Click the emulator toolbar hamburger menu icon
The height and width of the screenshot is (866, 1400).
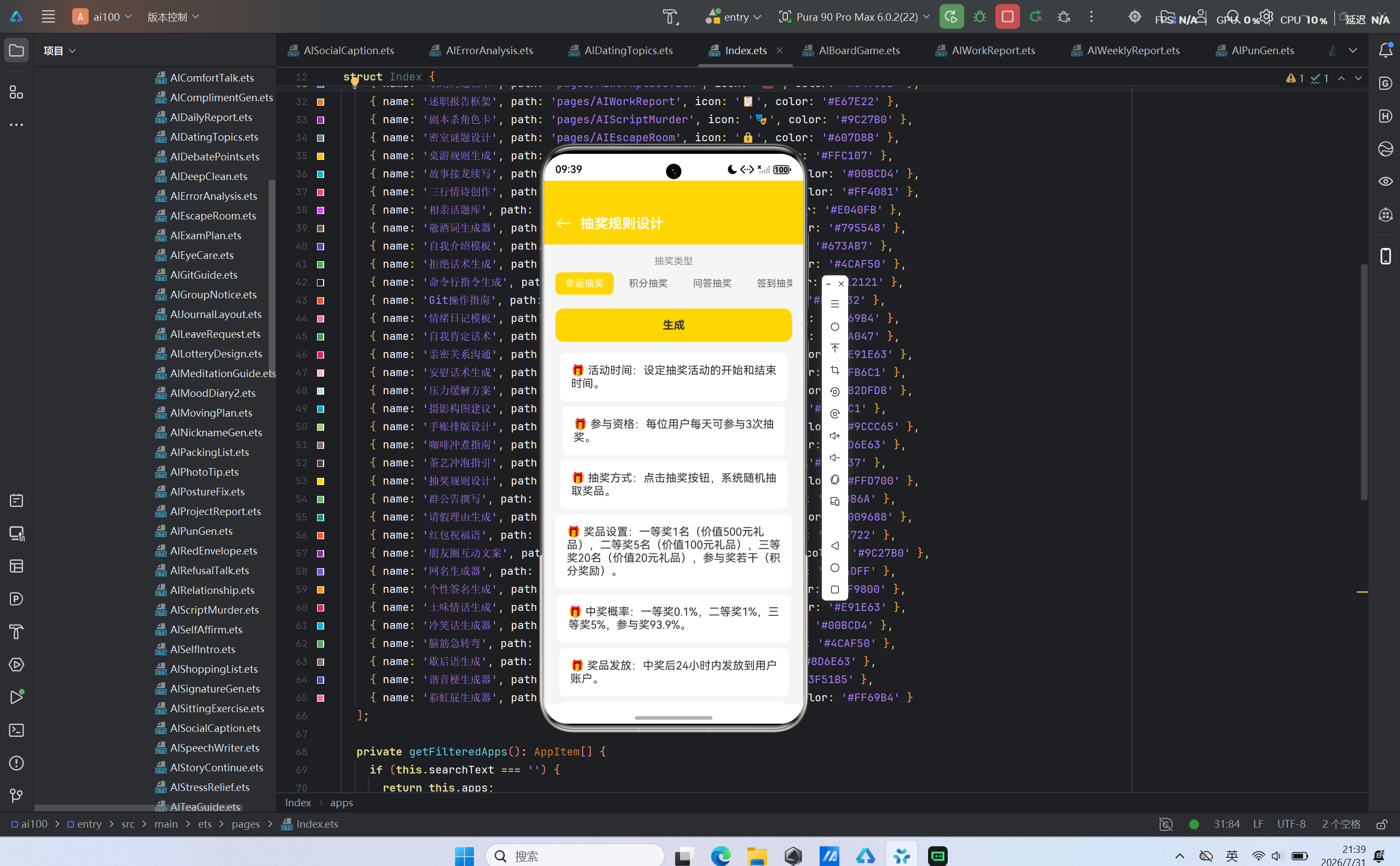pyautogui.click(x=834, y=304)
